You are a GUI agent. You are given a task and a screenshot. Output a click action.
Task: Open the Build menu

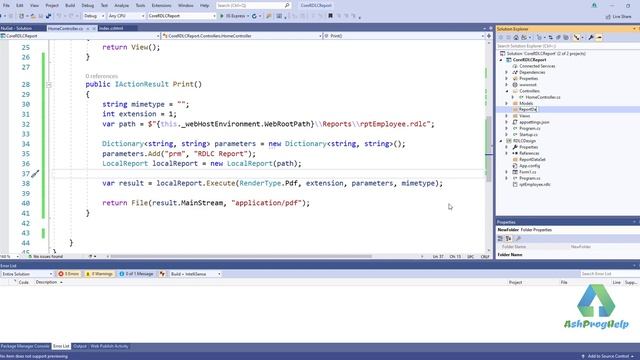tap(70, 5)
